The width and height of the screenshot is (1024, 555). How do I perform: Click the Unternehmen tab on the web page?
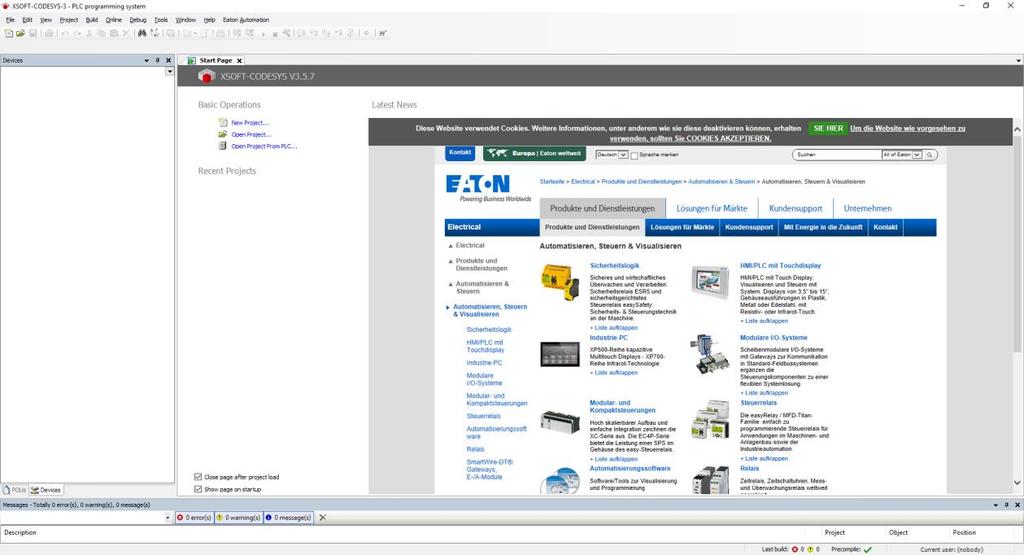point(867,208)
